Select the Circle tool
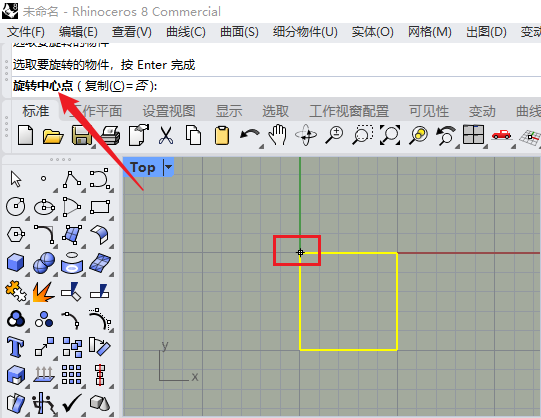Image resolution: width=541 pixels, height=418 pixels. click(x=16, y=207)
